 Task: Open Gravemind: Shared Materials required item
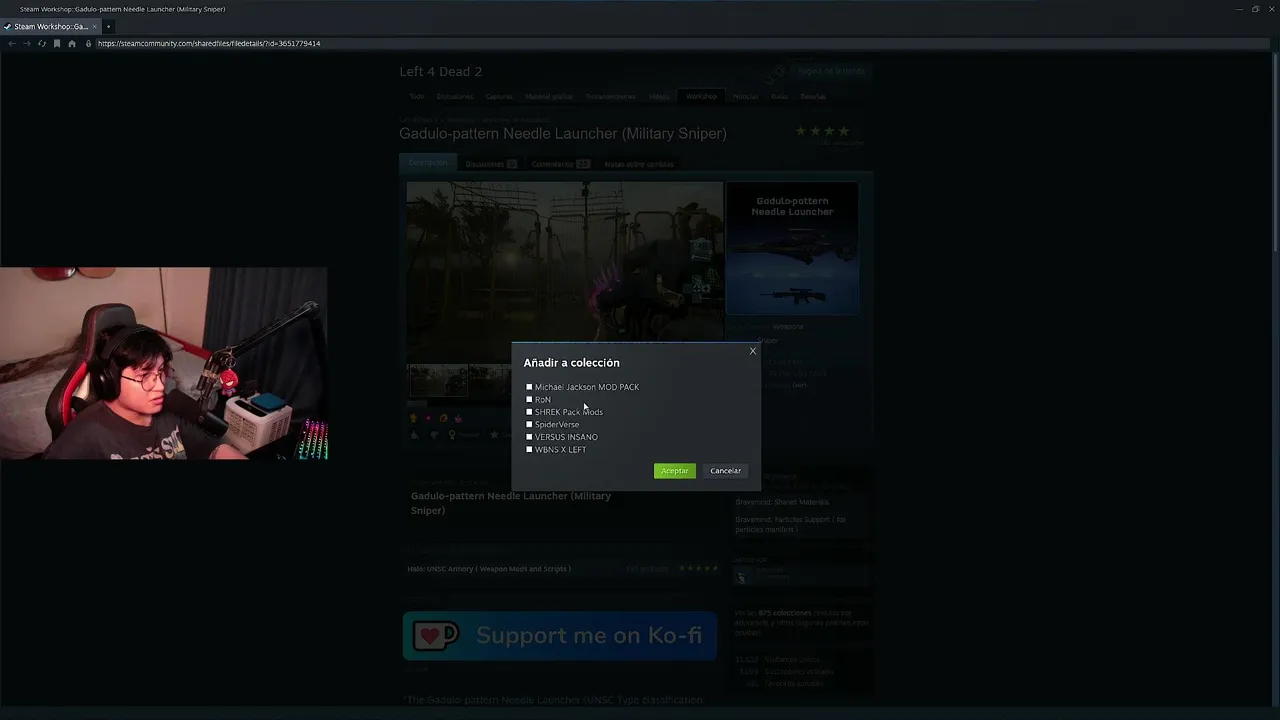[782, 502]
